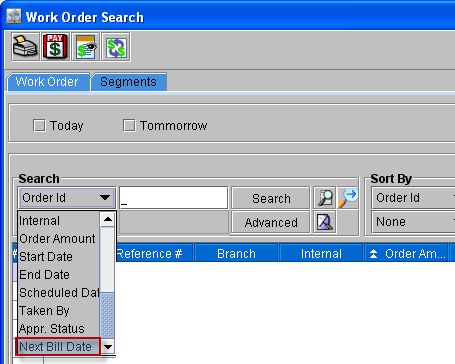Click the PAY dollar icon
Screen dimensions: 455x364
pos(55,47)
